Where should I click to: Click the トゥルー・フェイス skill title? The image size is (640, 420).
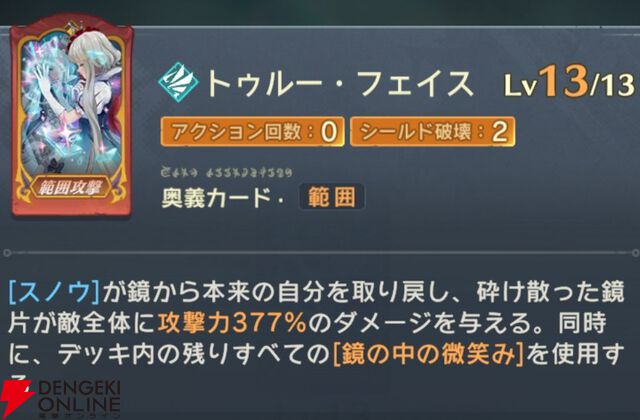(x=340, y=84)
